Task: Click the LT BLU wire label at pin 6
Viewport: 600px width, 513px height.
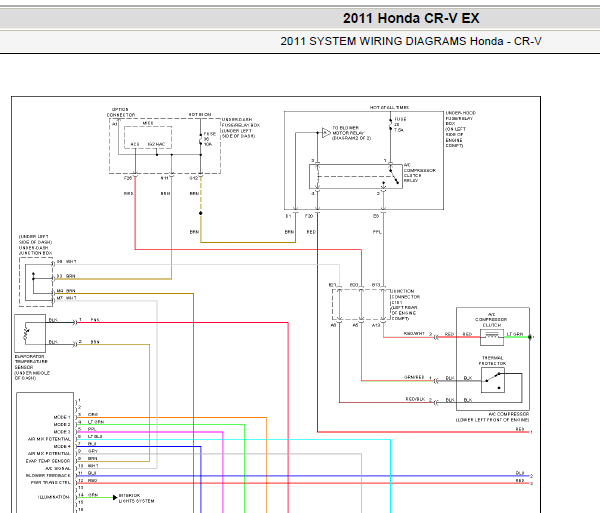Action: (95, 436)
